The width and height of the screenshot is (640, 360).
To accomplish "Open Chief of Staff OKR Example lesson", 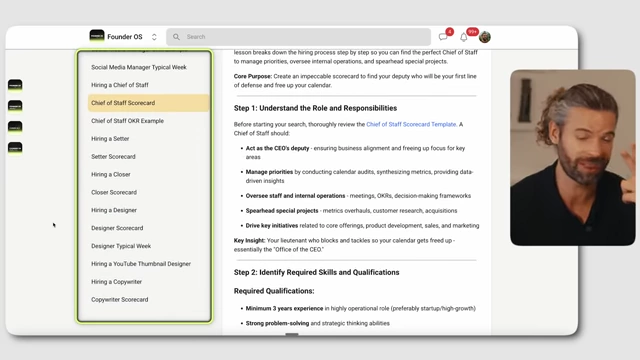I will coord(127,121).
